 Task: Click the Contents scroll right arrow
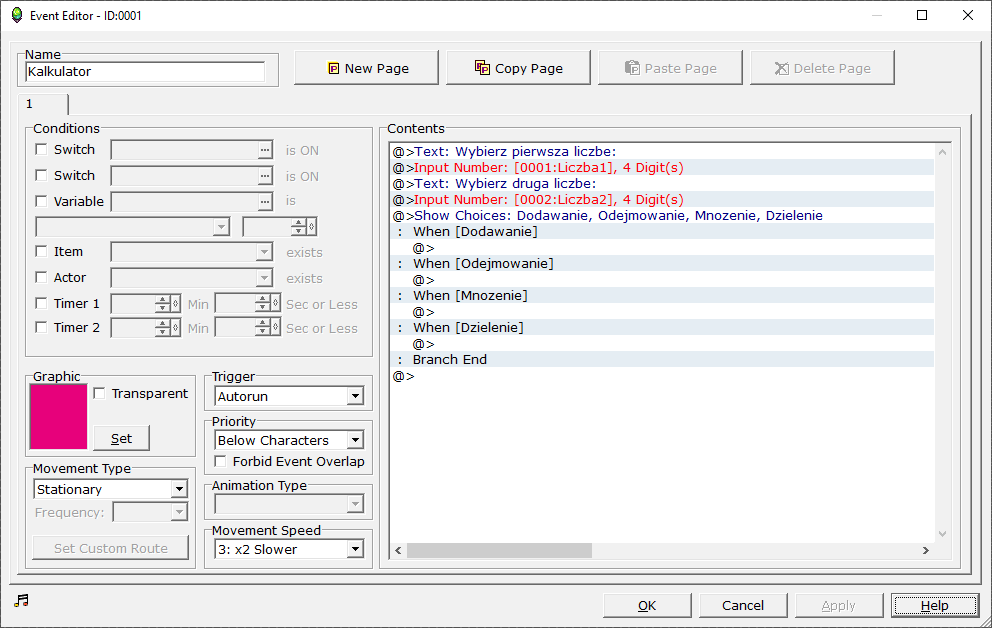point(926,550)
